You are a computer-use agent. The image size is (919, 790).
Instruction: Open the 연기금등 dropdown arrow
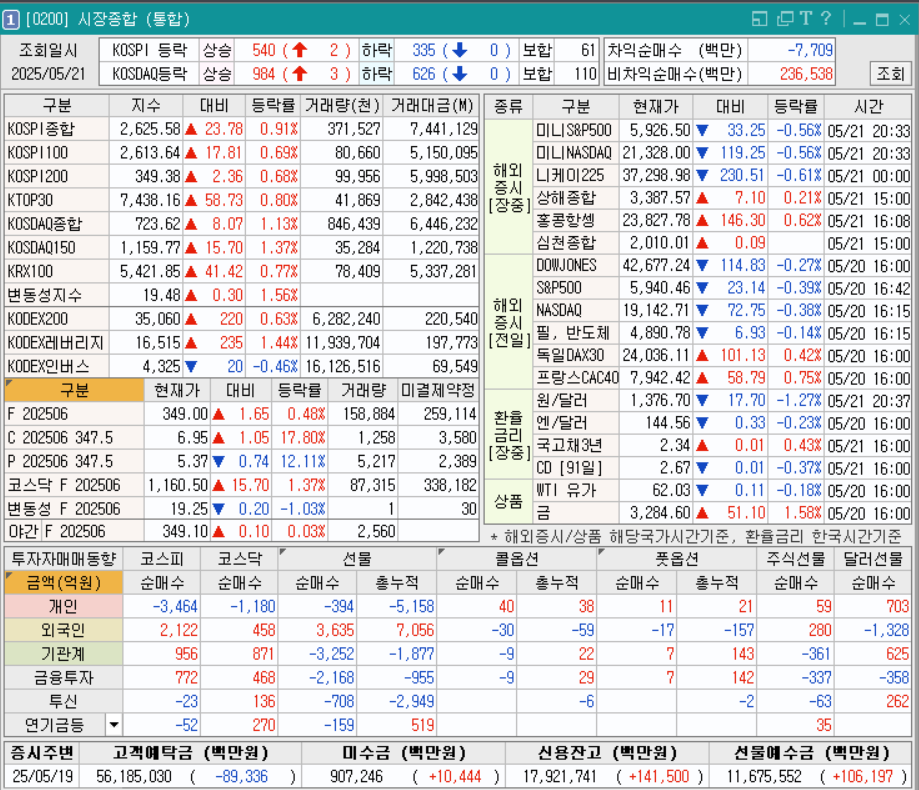(x=114, y=726)
